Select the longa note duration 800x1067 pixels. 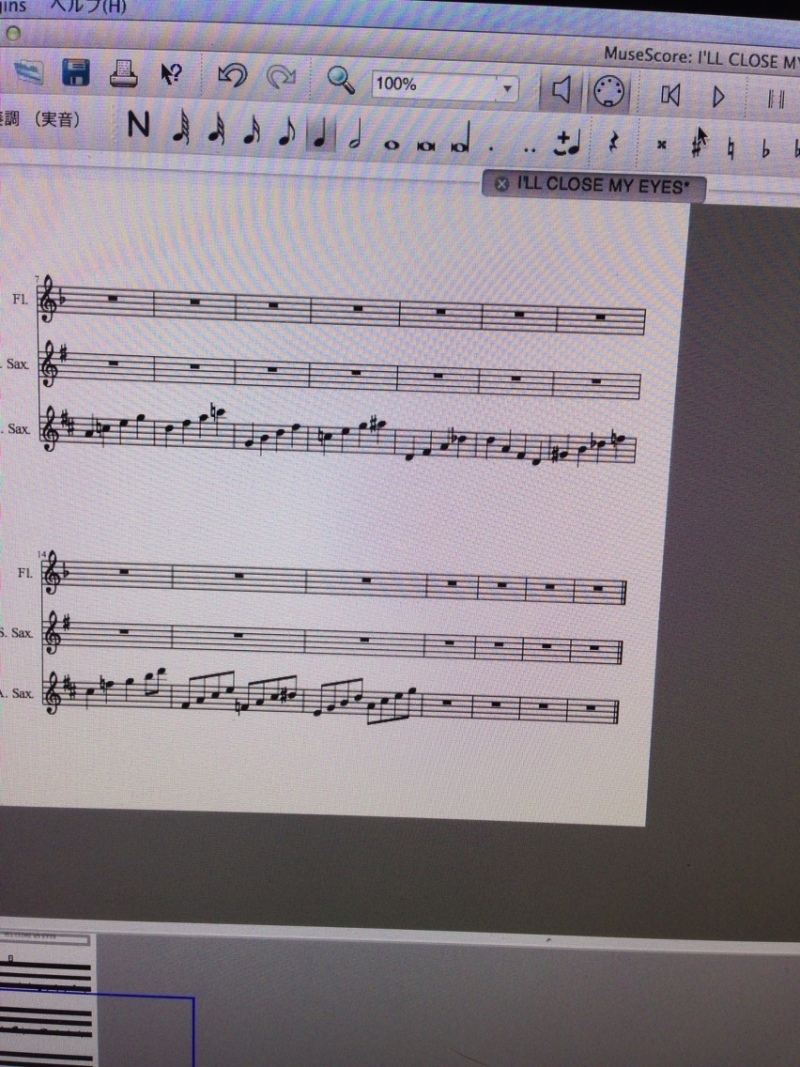click(461, 138)
